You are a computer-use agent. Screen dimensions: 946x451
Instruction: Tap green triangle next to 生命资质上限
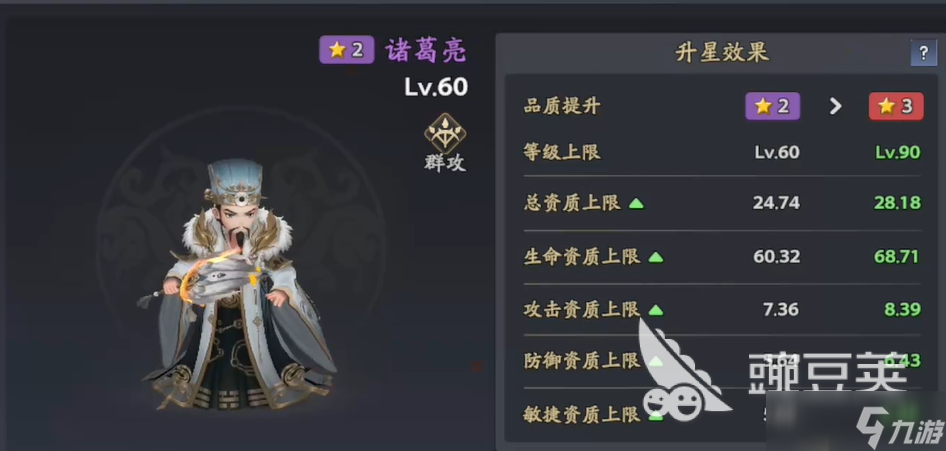point(655,257)
